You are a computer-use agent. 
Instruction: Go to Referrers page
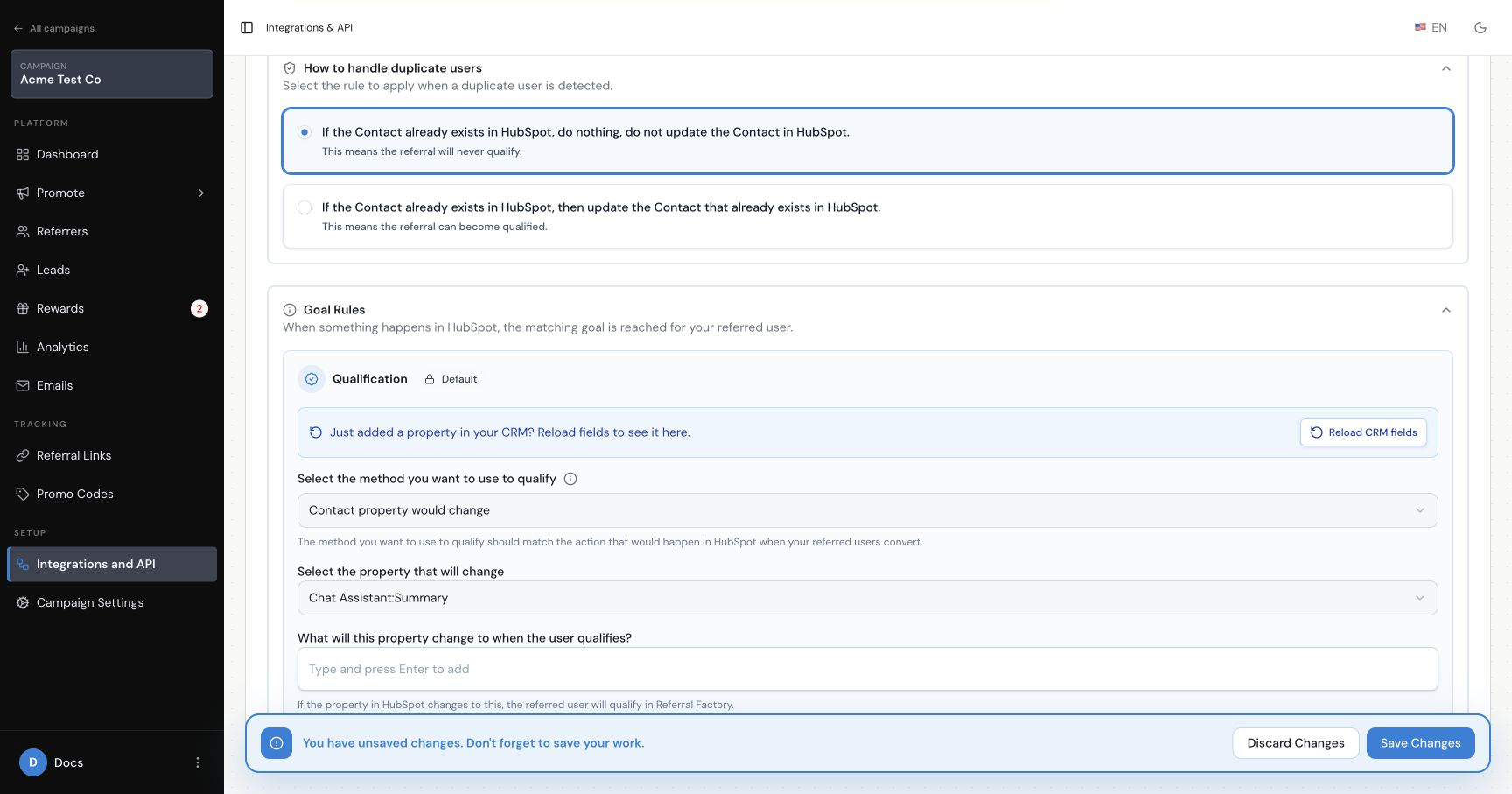pyautogui.click(x=112, y=231)
